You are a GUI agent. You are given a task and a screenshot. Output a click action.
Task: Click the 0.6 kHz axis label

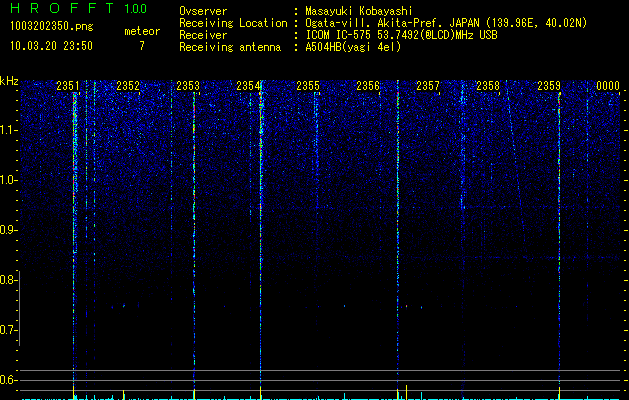click(8, 380)
